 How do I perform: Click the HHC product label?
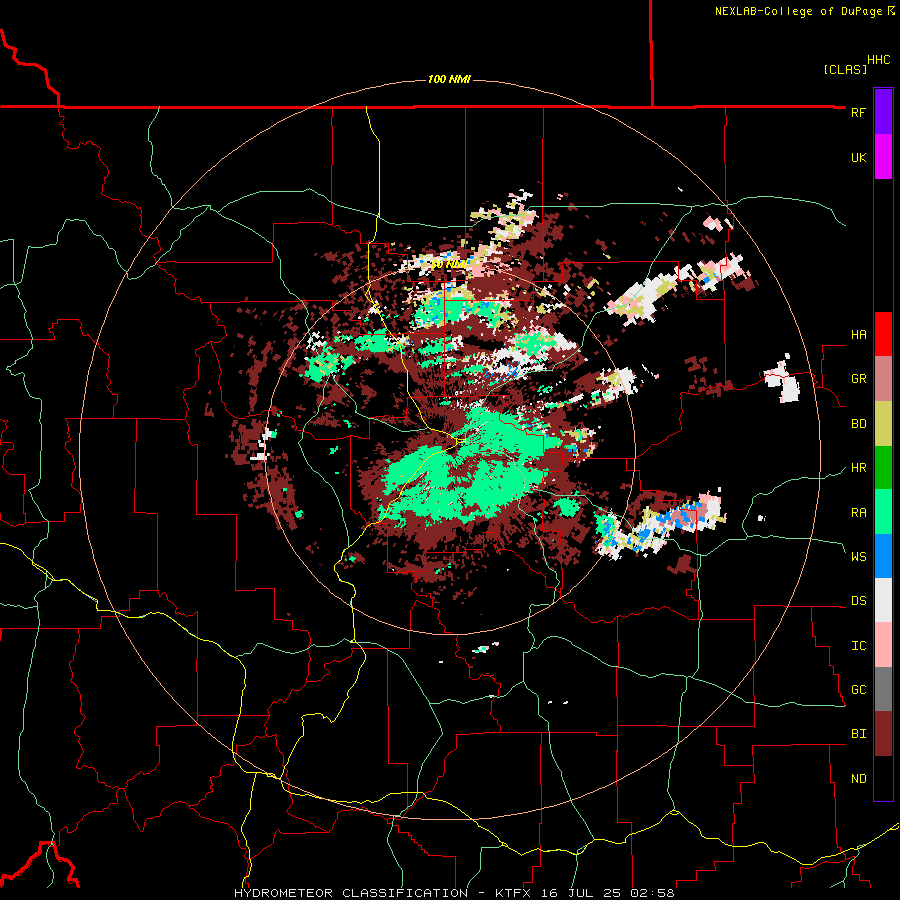pyautogui.click(x=879, y=60)
